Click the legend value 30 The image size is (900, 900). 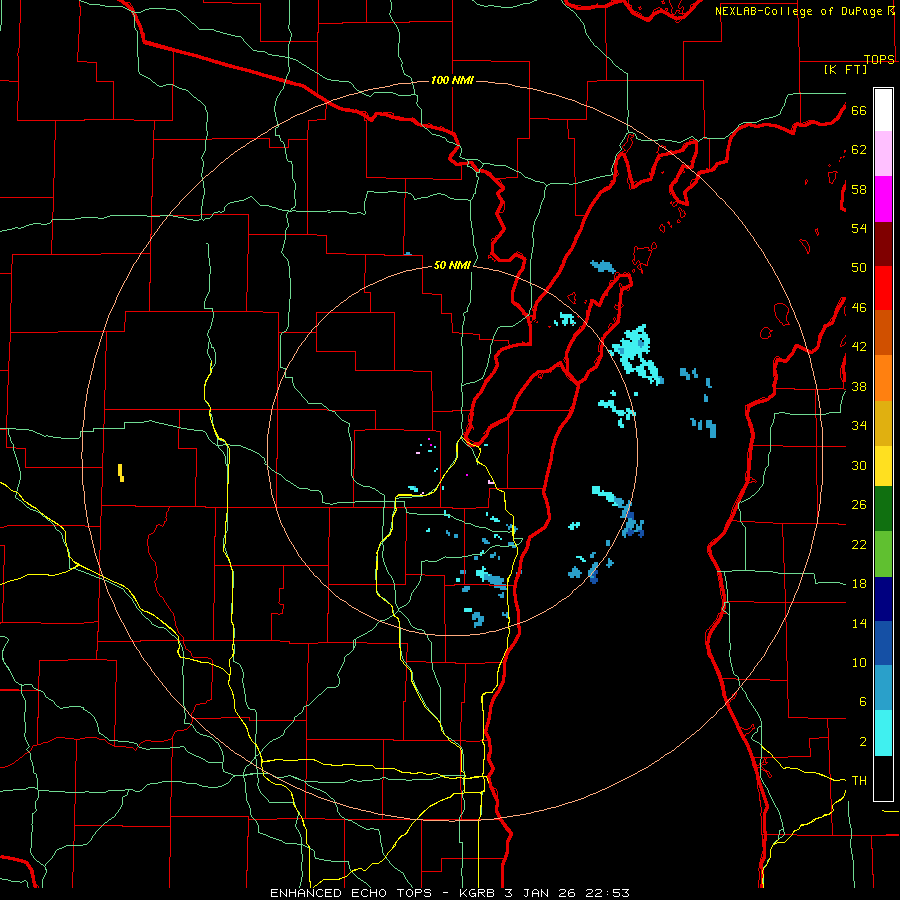click(859, 465)
